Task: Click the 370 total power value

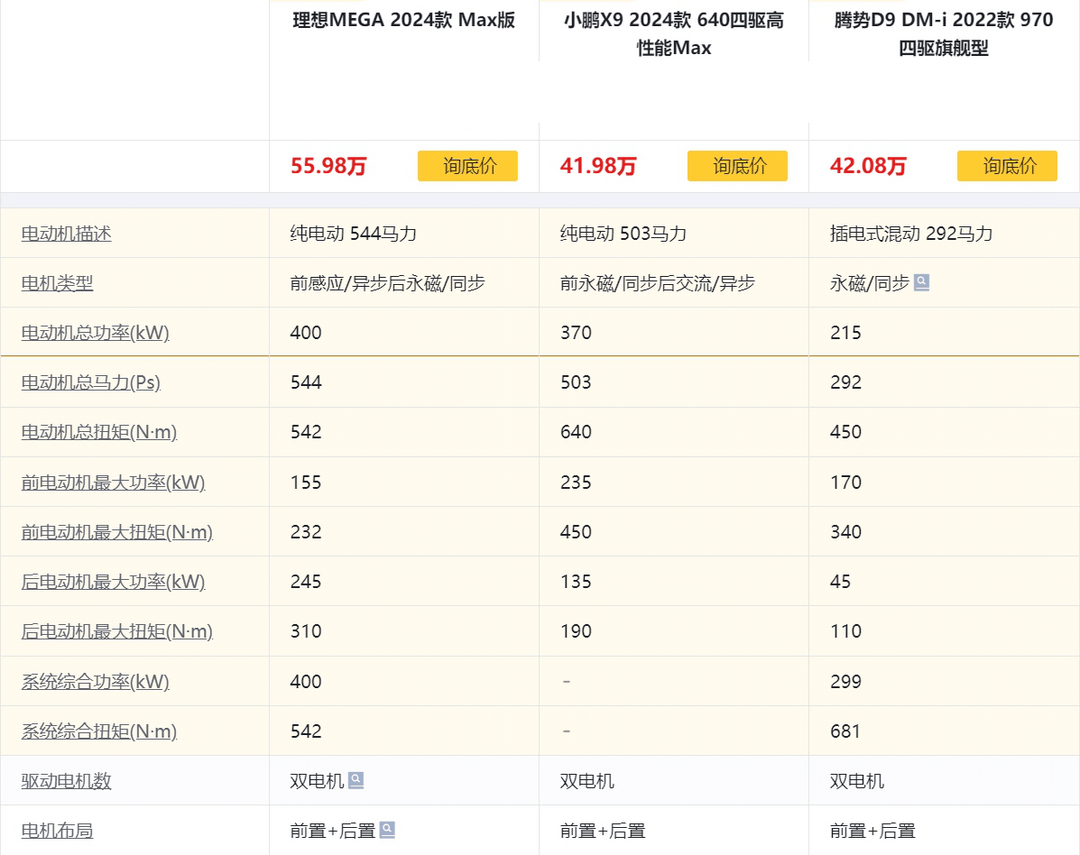Action: (576, 333)
